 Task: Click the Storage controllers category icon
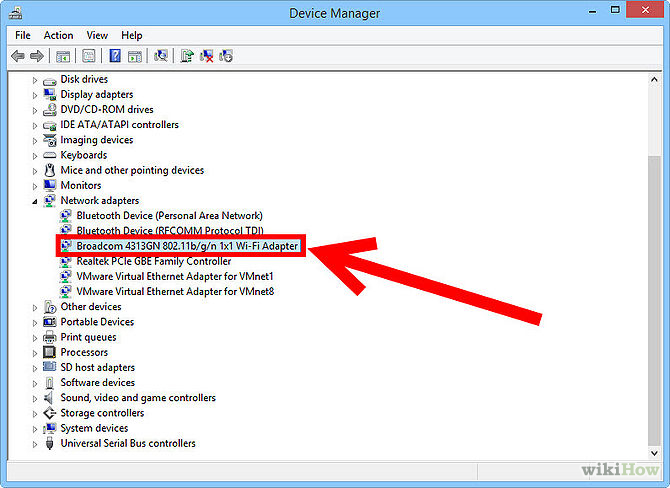[x=50, y=413]
